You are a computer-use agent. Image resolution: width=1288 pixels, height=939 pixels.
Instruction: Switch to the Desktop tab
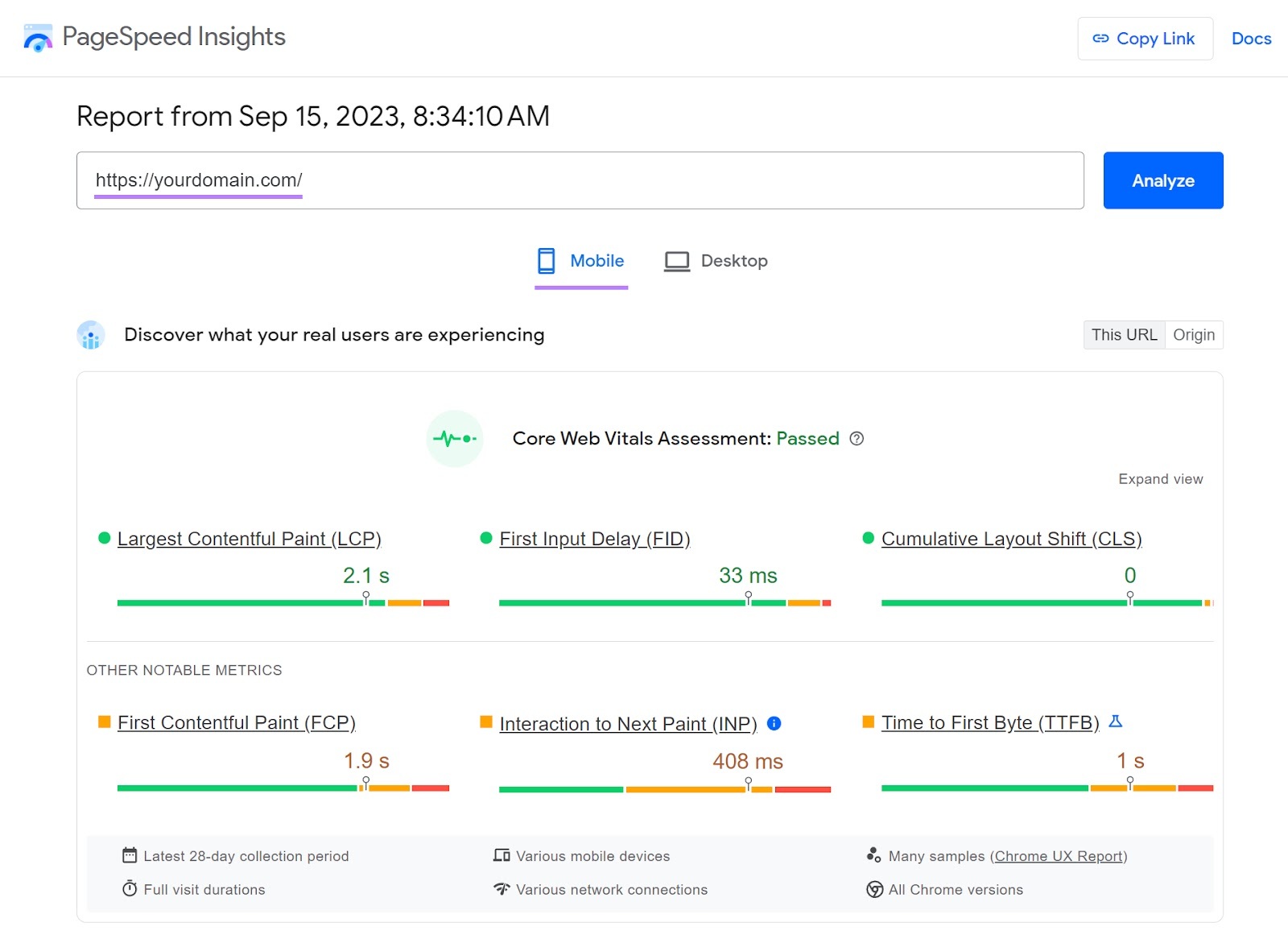716,261
